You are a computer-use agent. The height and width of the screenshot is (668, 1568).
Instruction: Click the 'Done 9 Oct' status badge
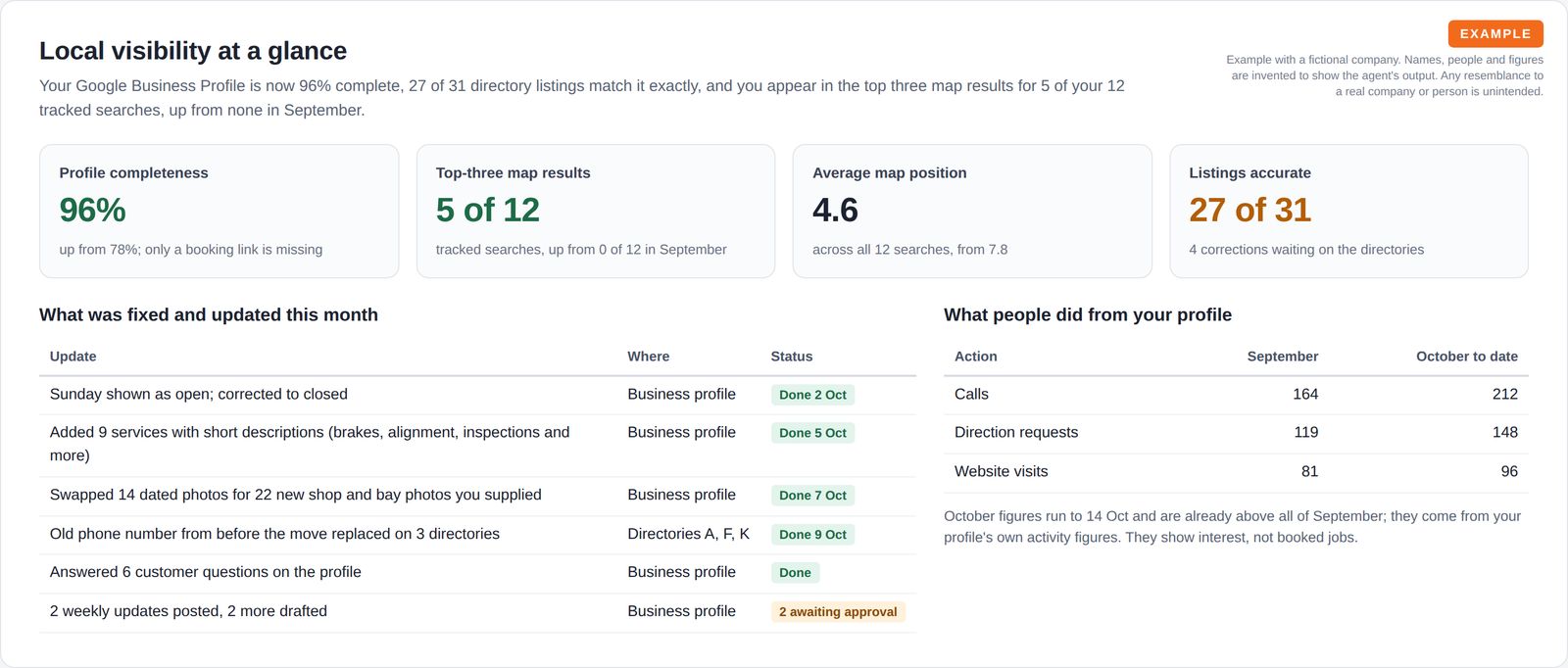(812, 535)
